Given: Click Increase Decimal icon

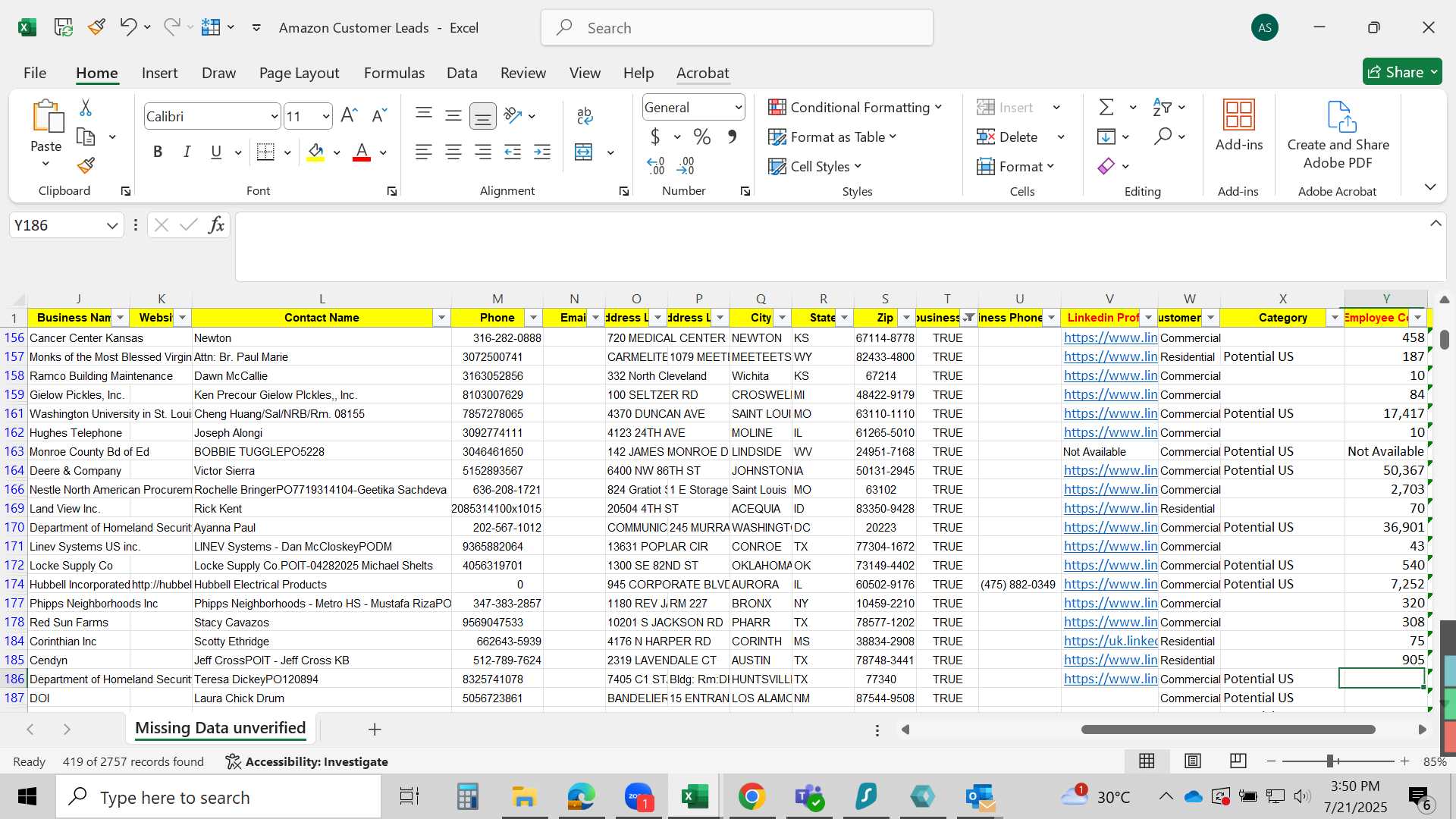Looking at the screenshot, I should coord(656,165).
